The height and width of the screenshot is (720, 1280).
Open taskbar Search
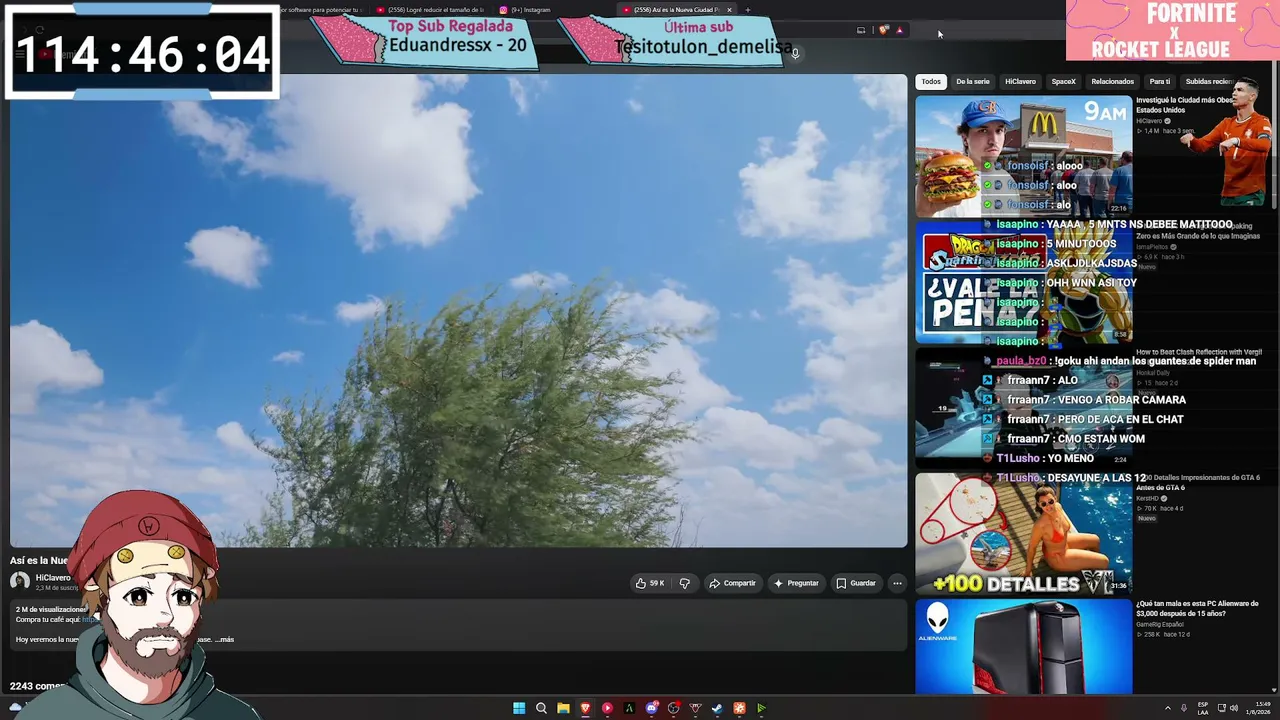pyautogui.click(x=541, y=708)
